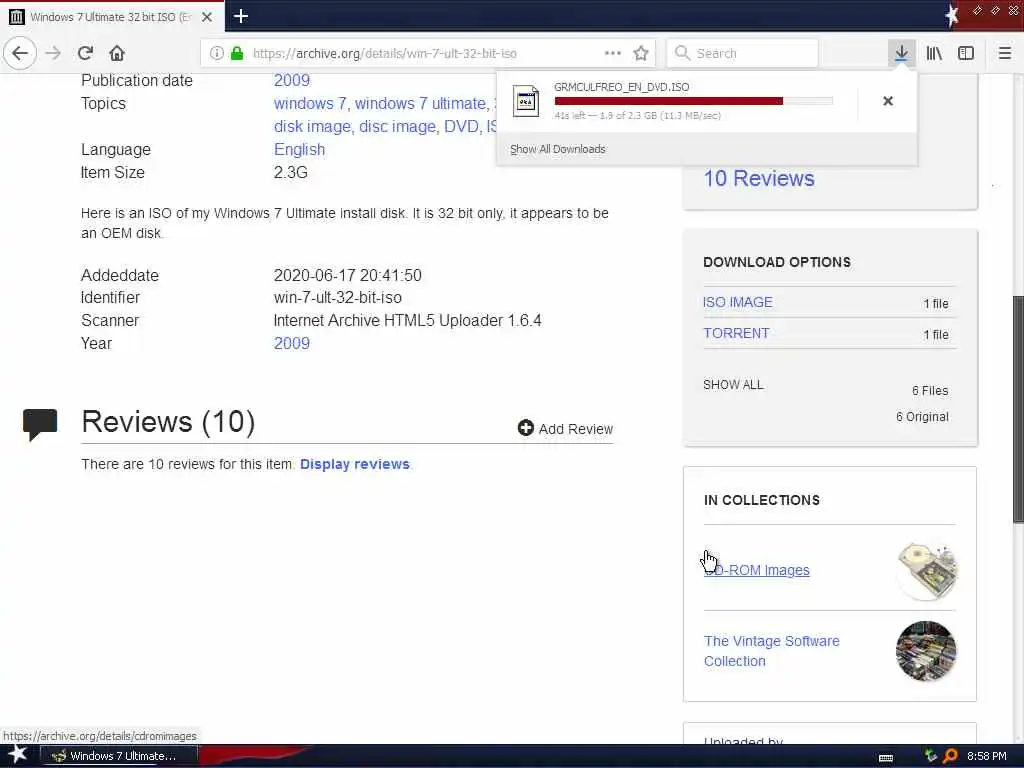
Task: Click the Vintage Software Collection thumbnail
Action: (926, 651)
